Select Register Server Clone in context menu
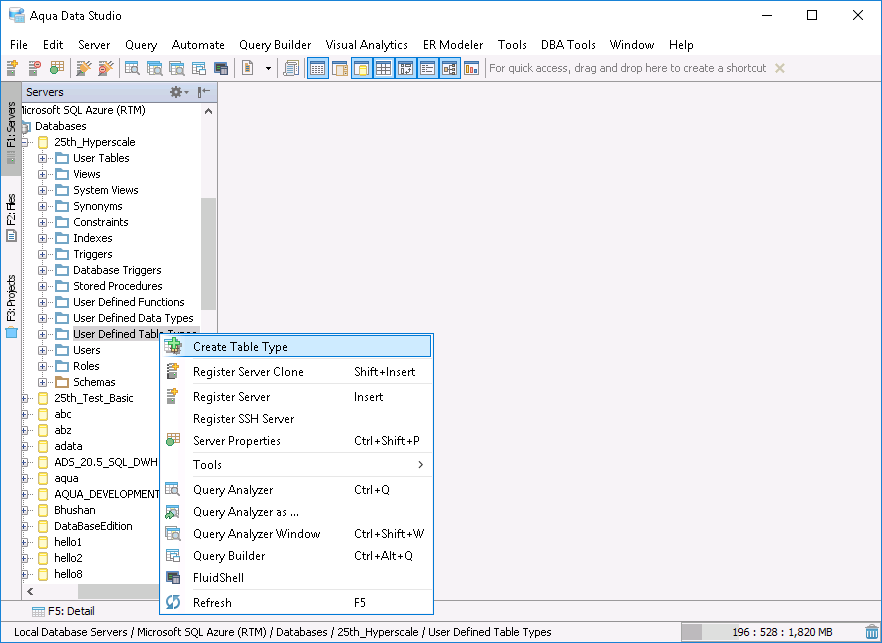882x643 pixels. pos(297,372)
